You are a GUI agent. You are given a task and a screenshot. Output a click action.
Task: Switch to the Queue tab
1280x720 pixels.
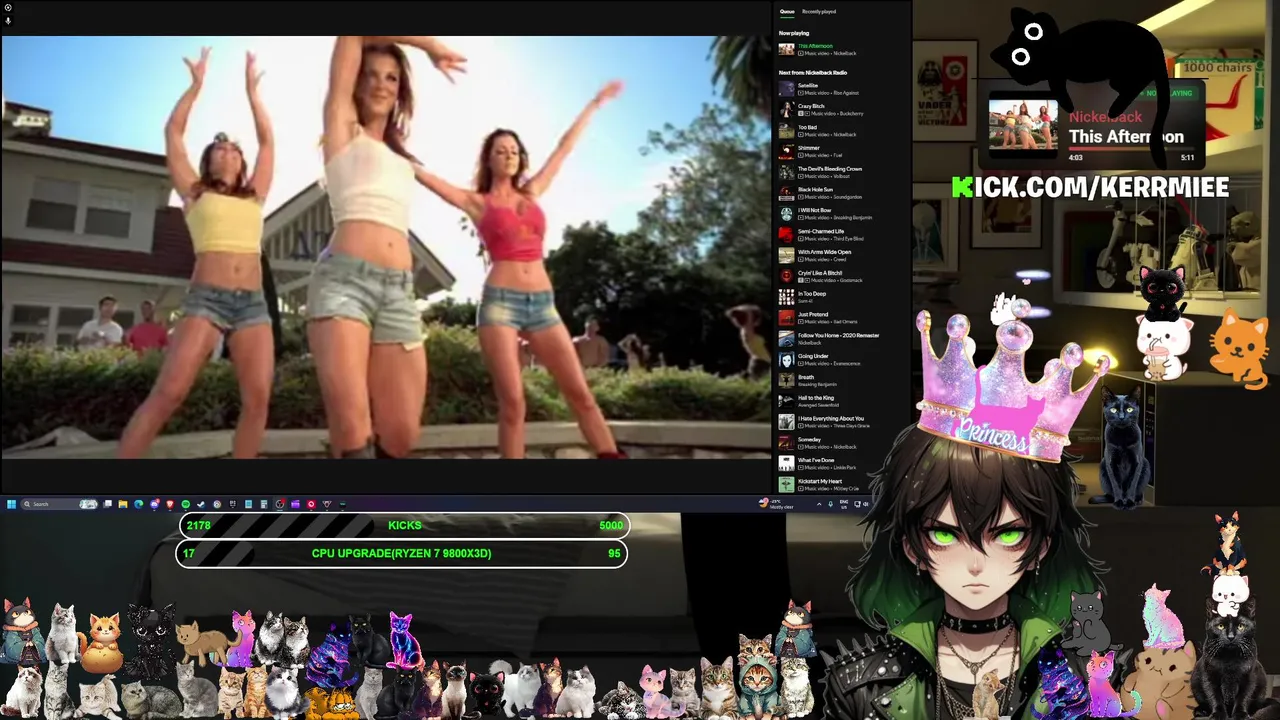pos(787,12)
